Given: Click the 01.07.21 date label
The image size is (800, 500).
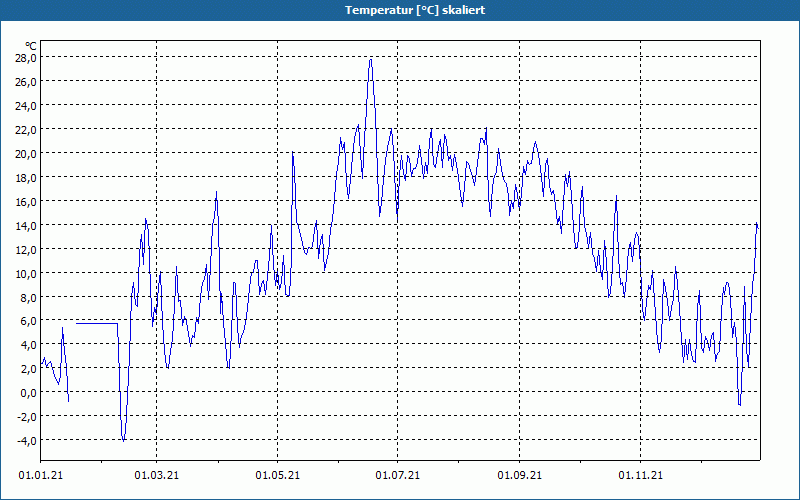Looking at the screenshot, I should coord(398,476).
